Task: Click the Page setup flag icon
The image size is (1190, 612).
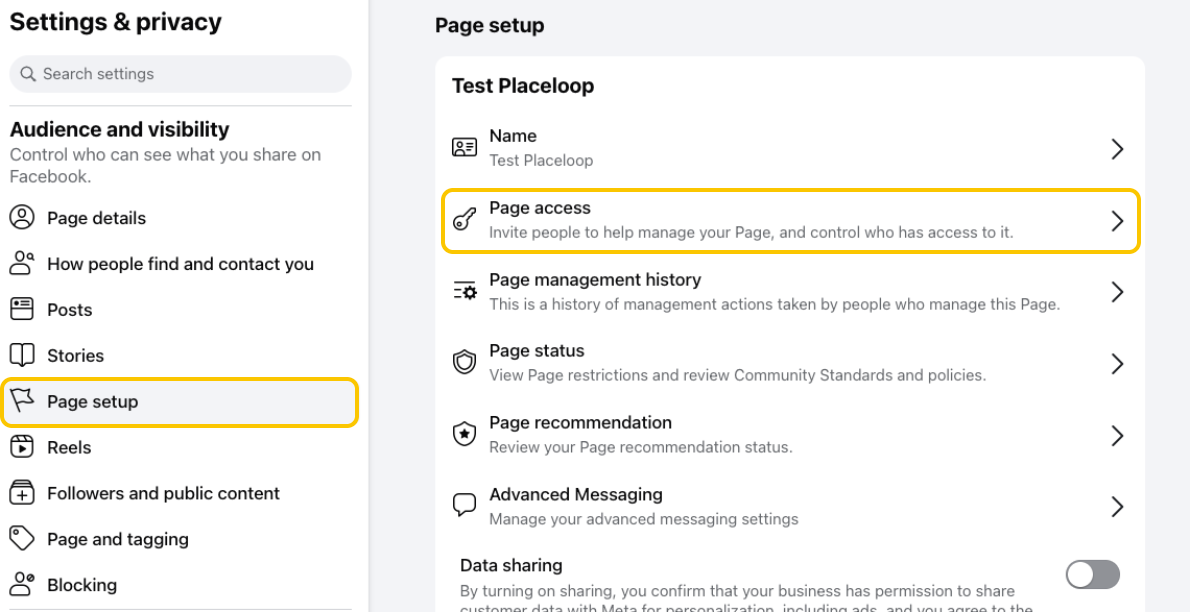Action: tap(23, 401)
